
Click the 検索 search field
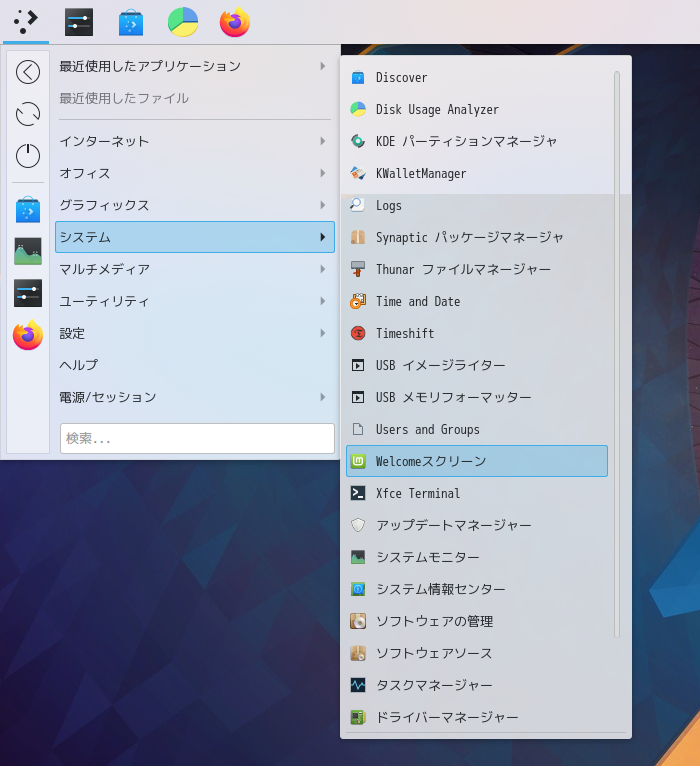pos(197,438)
